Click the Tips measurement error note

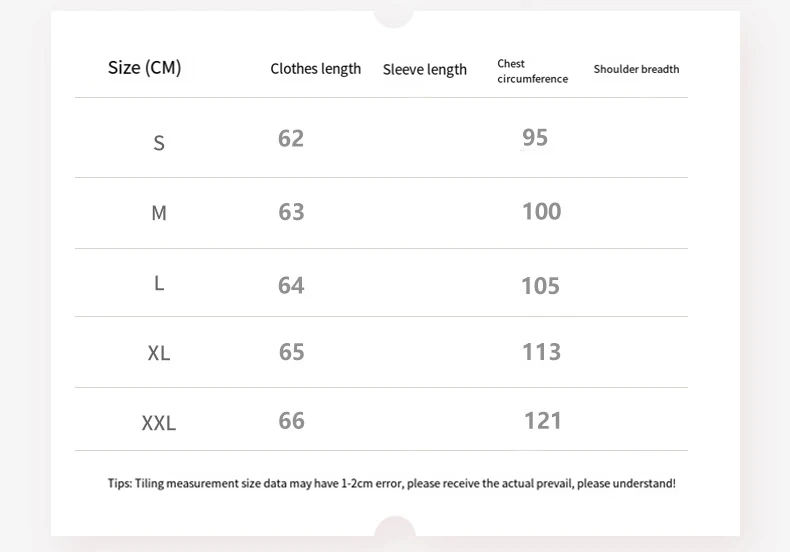(x=391, y=484)
